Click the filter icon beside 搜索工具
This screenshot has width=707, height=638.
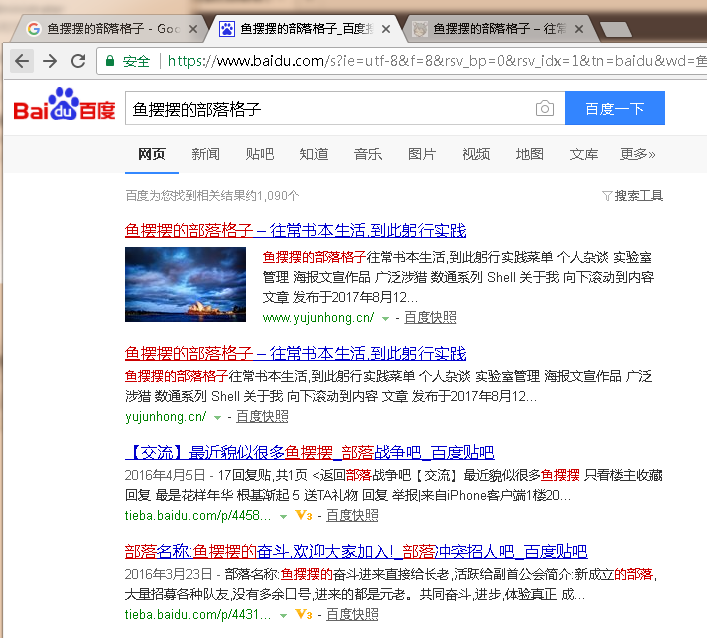point(607,196)
